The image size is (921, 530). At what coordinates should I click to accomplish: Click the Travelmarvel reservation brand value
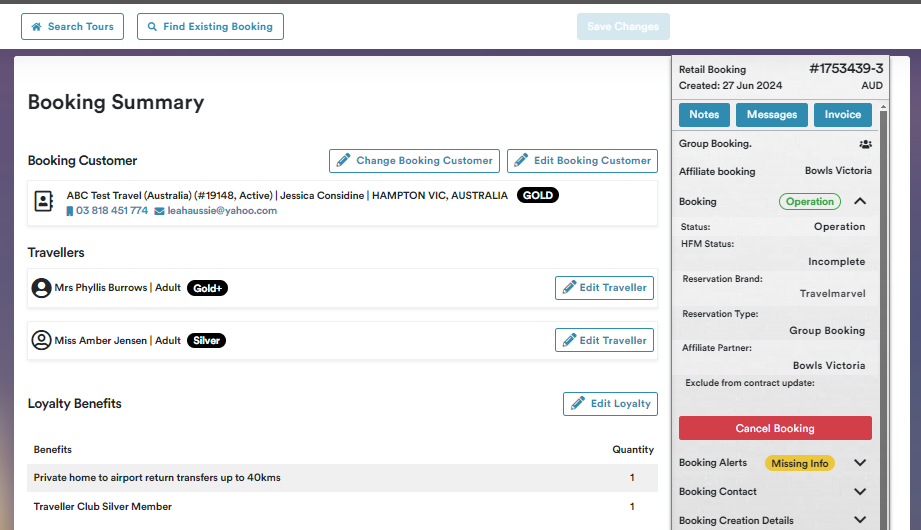coord(832,293)
